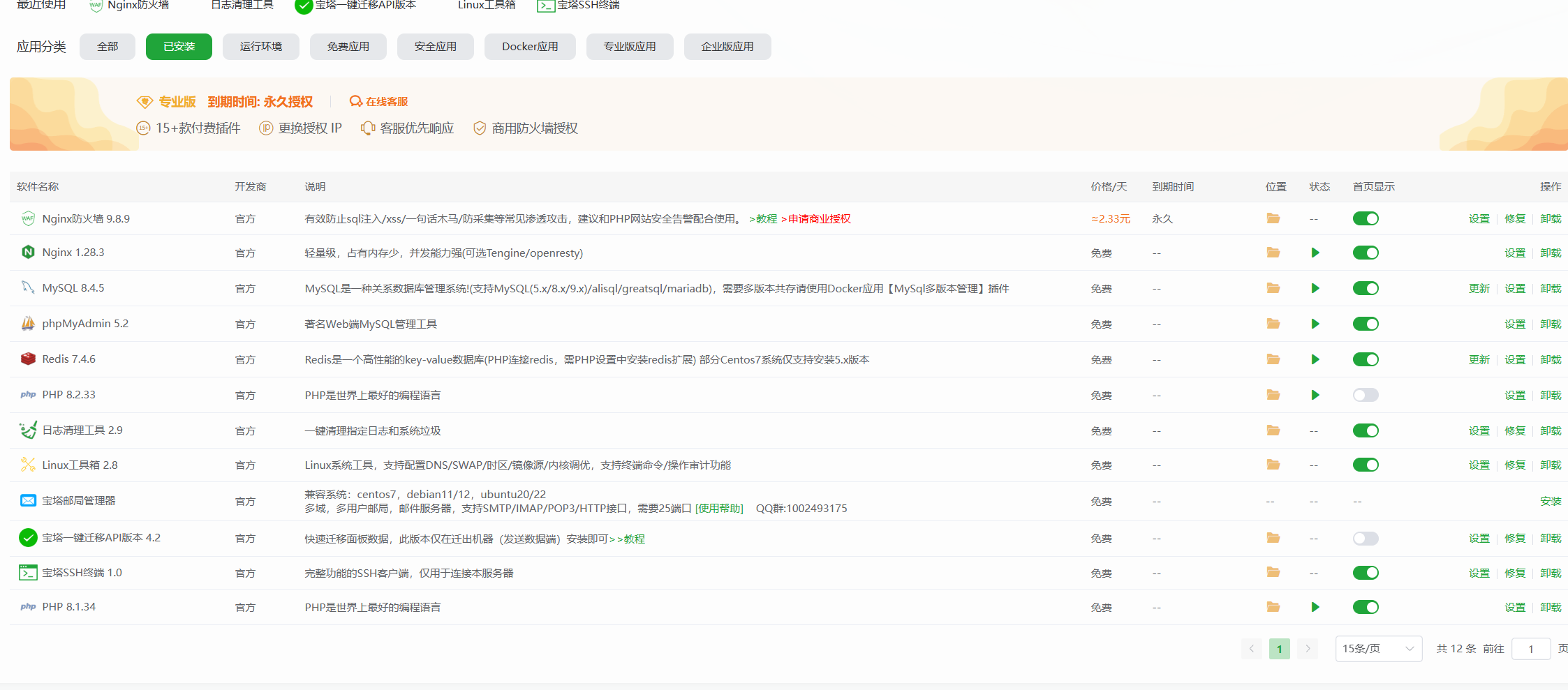Viewport: 1568px width, 690px height.
Task: Click the 宝塔SSH终端 1.0 terminal icon
Action: (x=28, y=573)
